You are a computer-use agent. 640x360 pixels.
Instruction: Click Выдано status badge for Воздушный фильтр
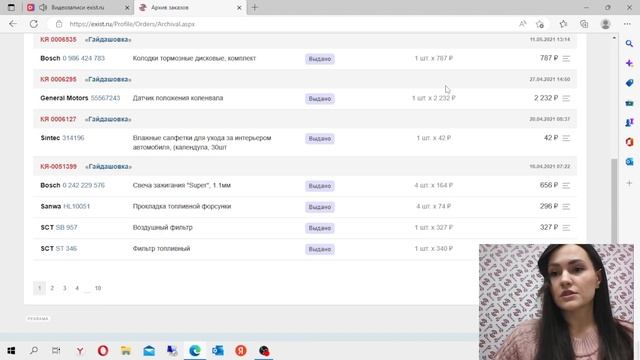[320, 228]
